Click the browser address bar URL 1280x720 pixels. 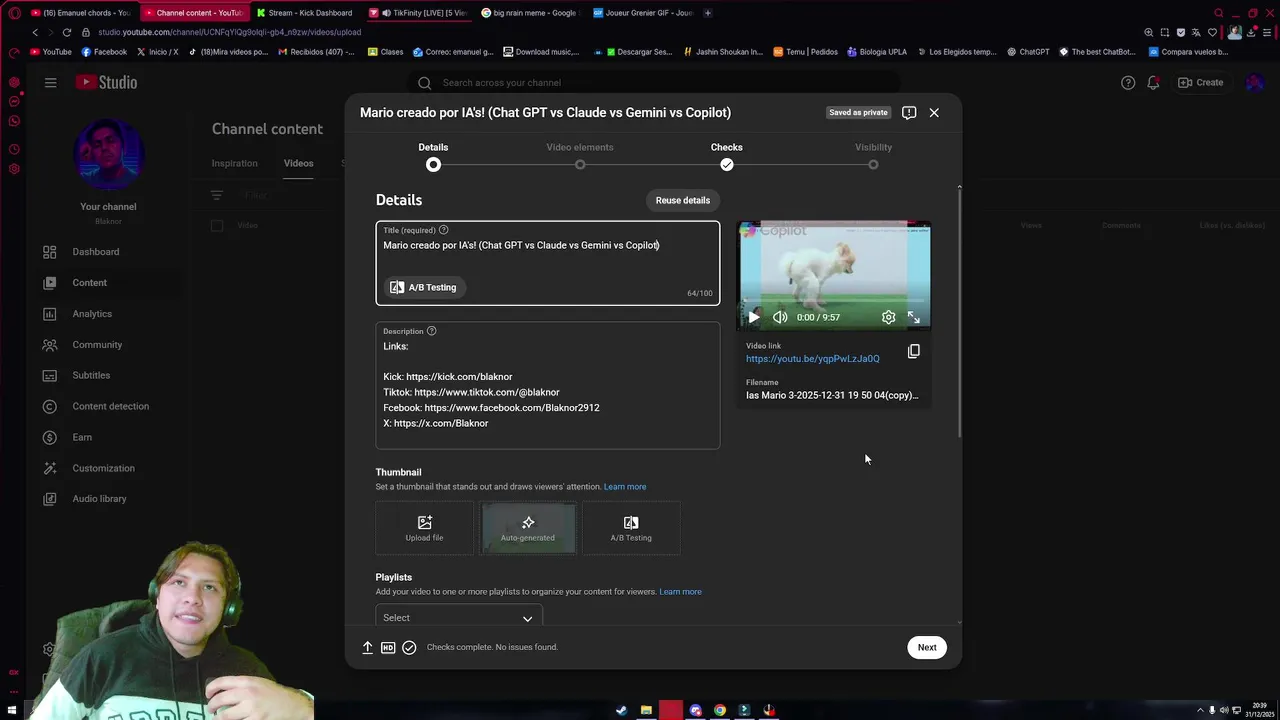[229, 32]
